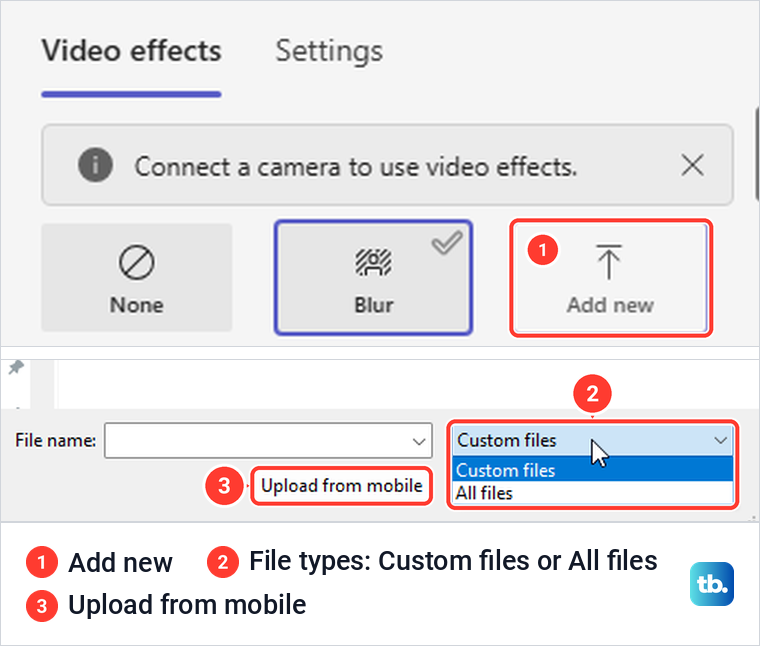Click the Add new upload arrow icon
The image size is (760, 646).
(609, 262)
